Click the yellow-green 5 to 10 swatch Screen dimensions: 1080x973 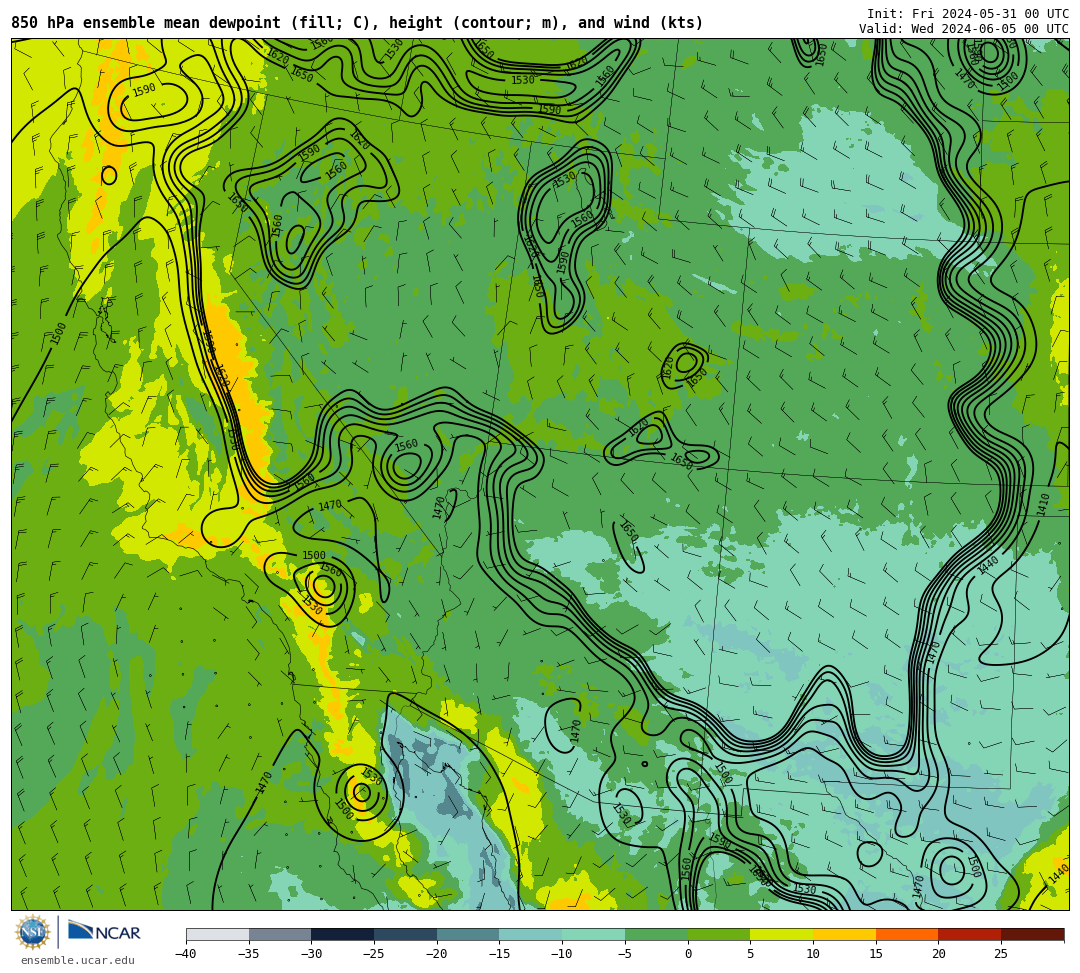(781, 934)
